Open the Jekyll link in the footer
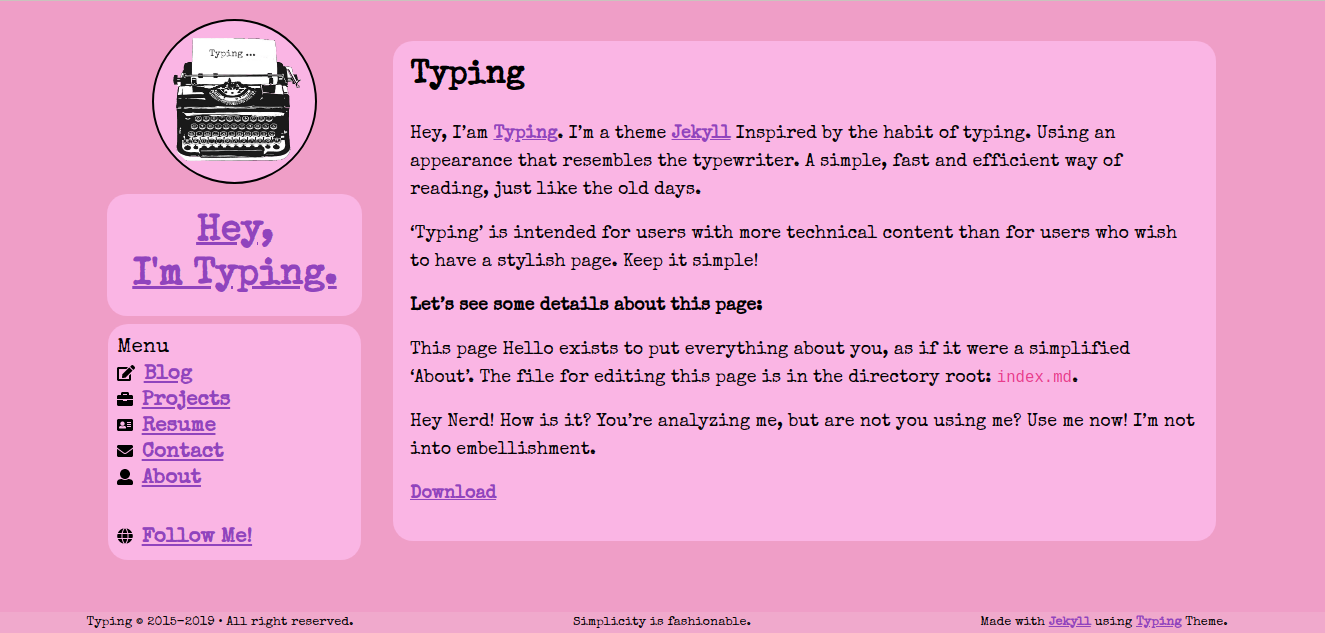This screenshot has height=633, width=1325. click(x=1070, y=621)
